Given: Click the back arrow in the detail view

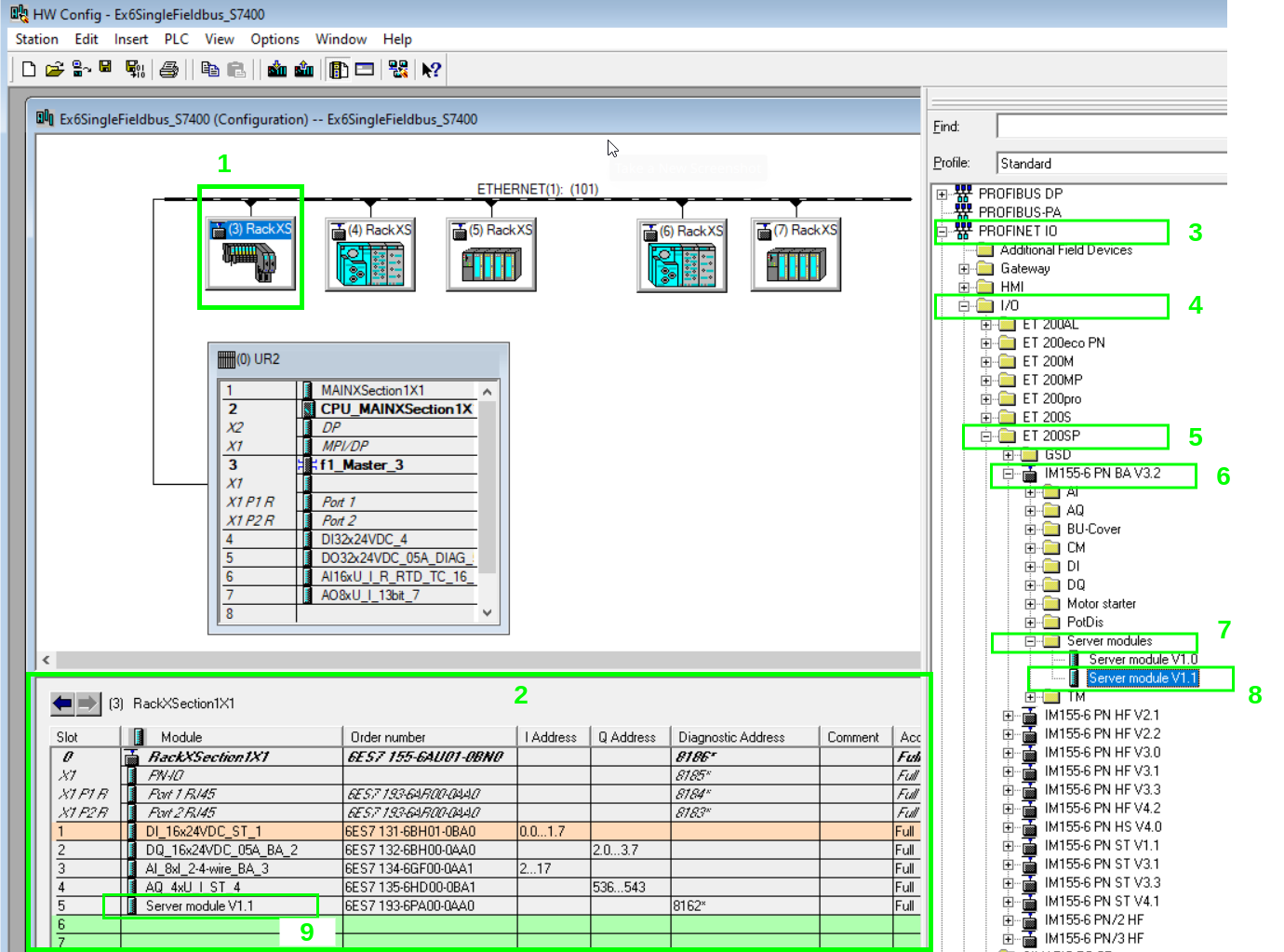Looking at the screenshot, I should pos(62,703).
